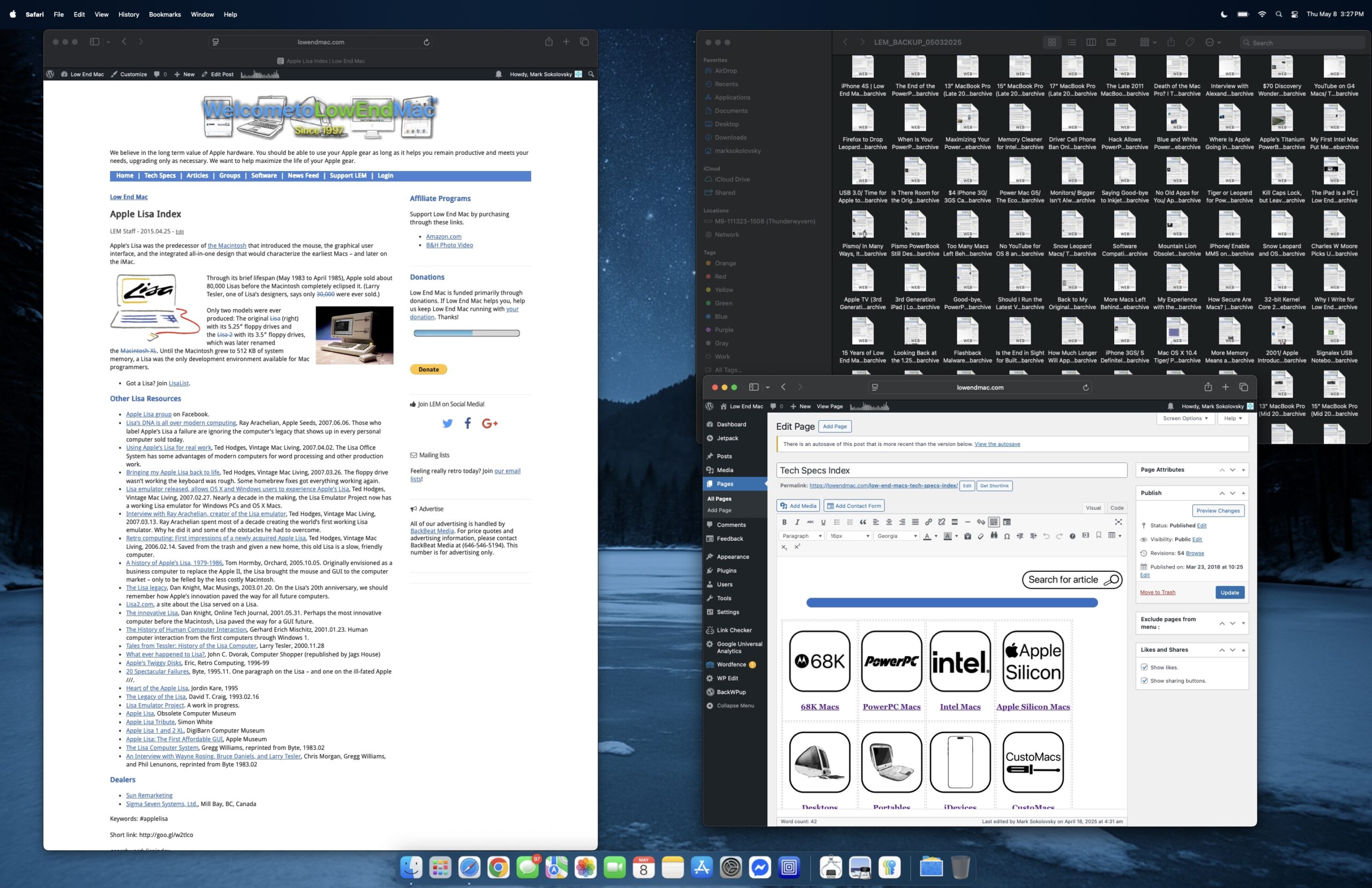Click the yellow Donate button on Lisa page
Image resolution: width=1372 pixels, height=888 pixels.
pos(428,370)
